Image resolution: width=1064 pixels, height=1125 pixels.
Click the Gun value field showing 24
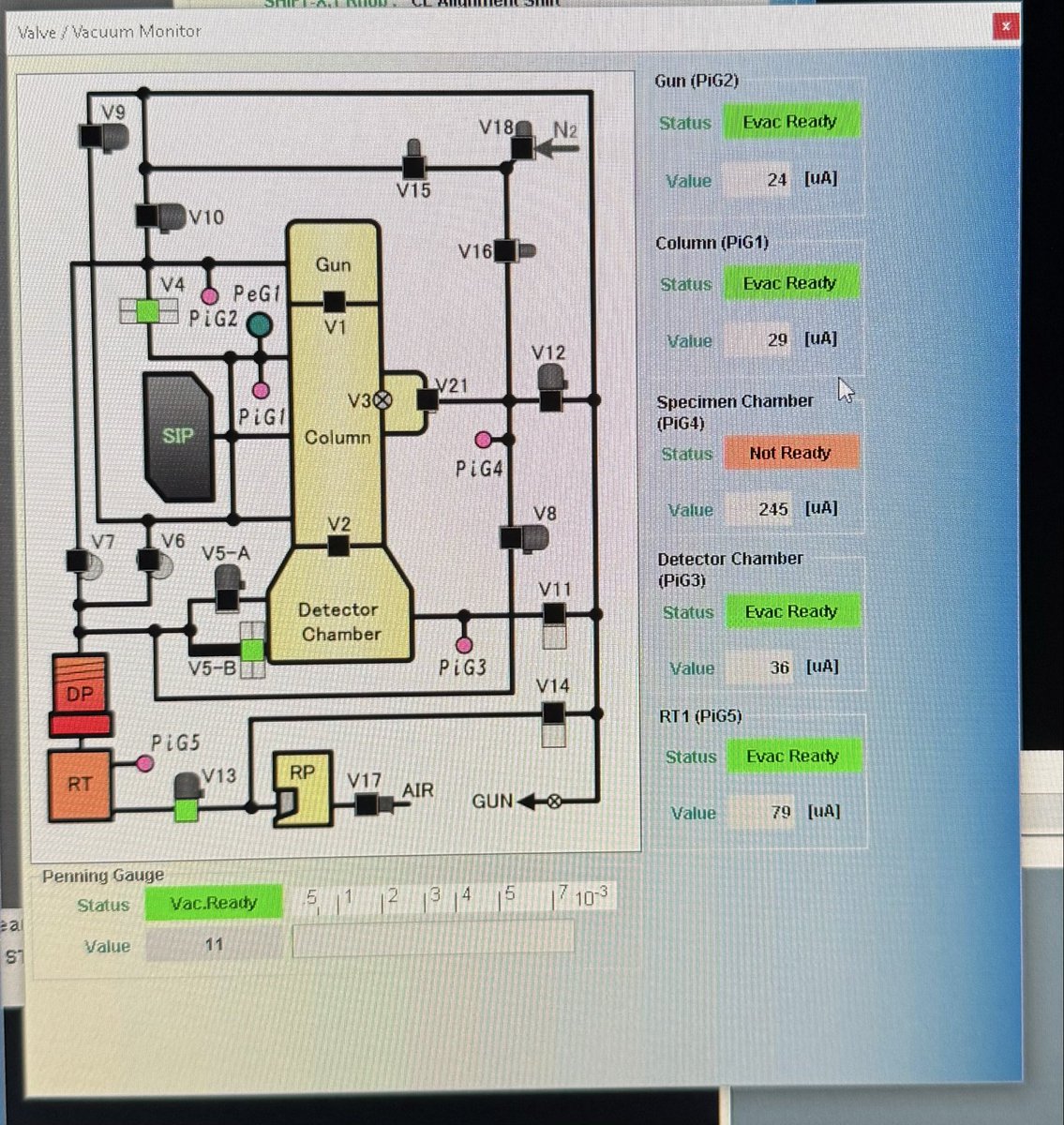[758, 179]
